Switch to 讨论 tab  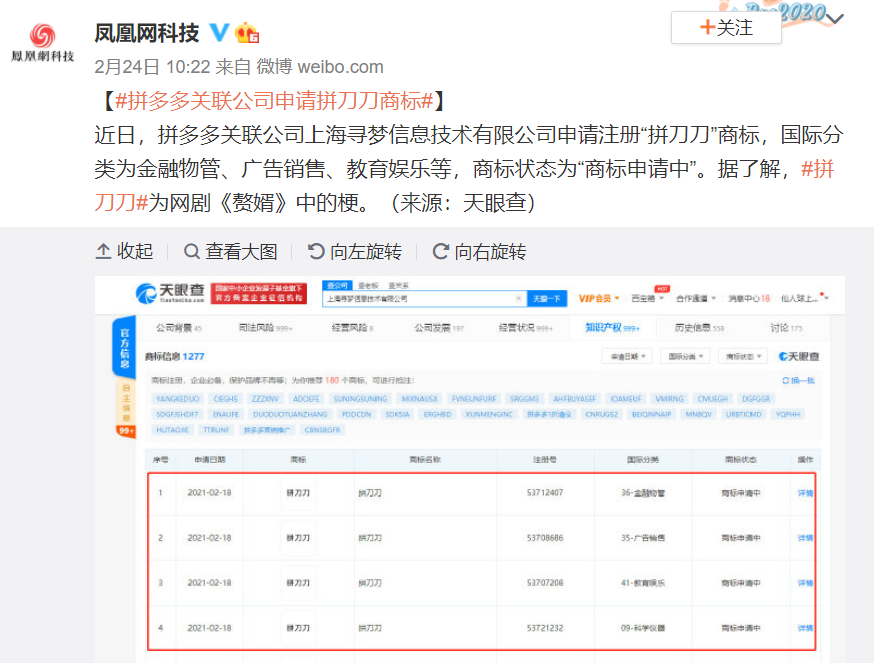click(786, 328)
